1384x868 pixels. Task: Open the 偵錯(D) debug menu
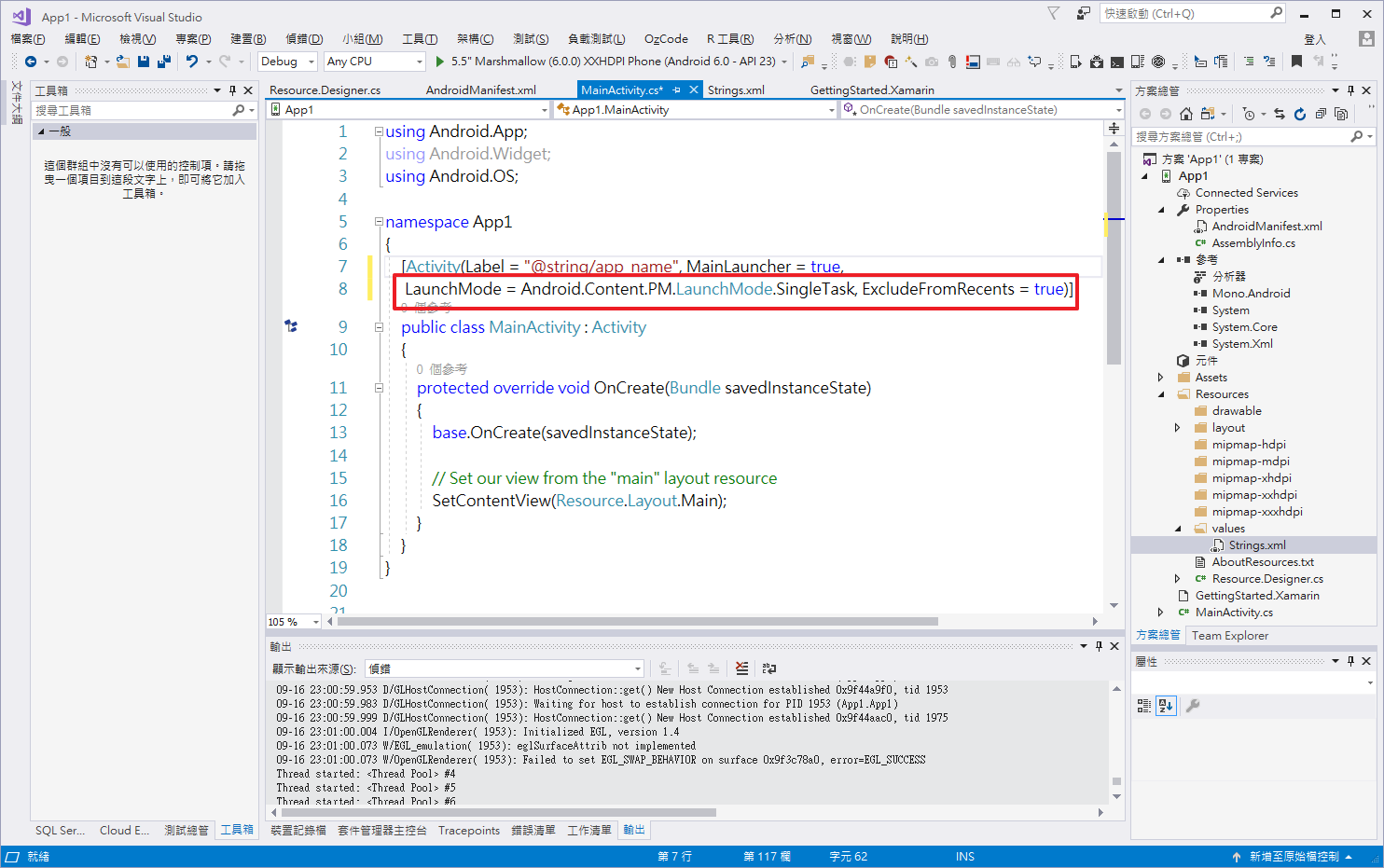[x=304, y=39]
